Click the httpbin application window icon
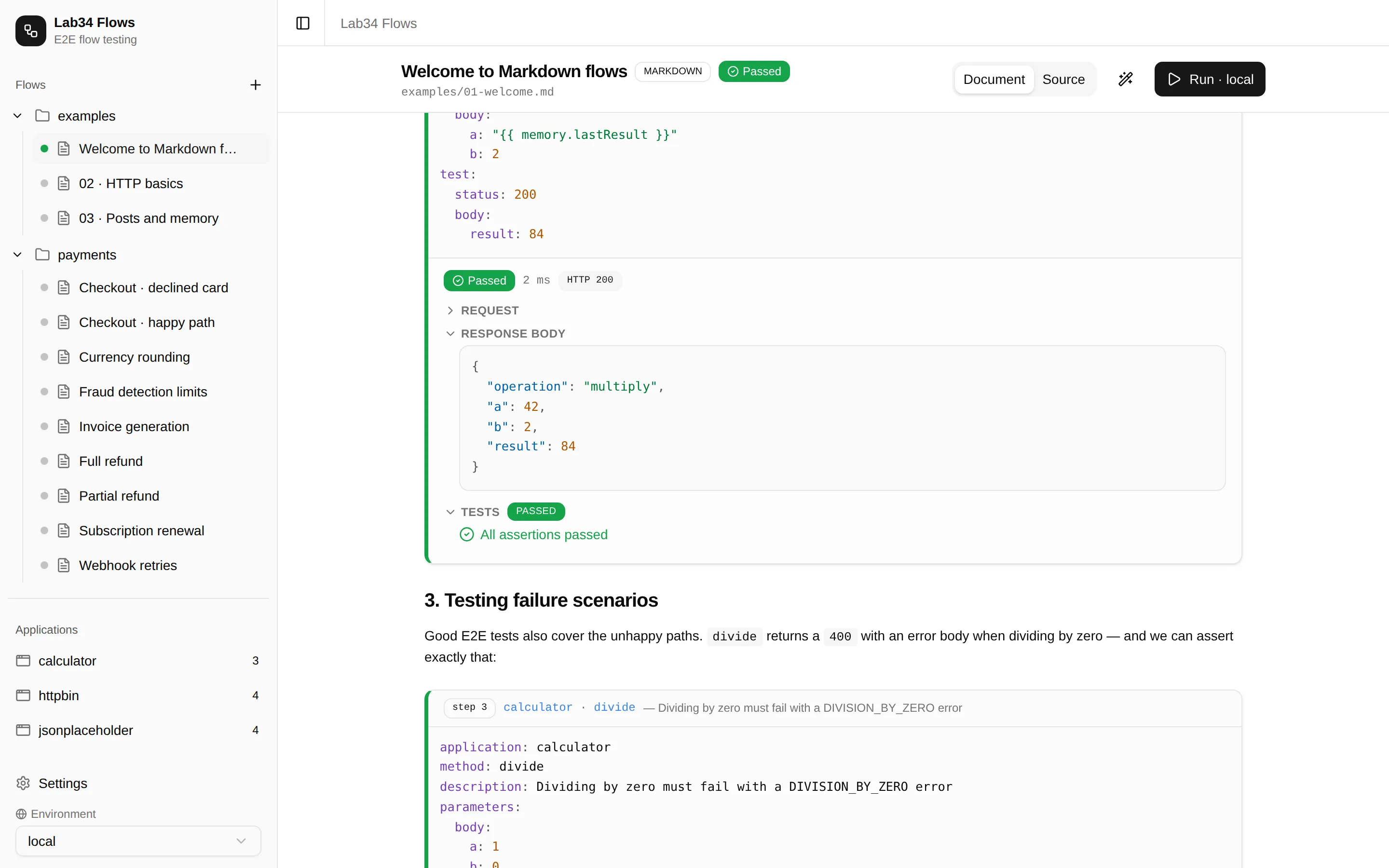Image resolution: width=1389 pixels, height=868 pixels. click(23, 695)
